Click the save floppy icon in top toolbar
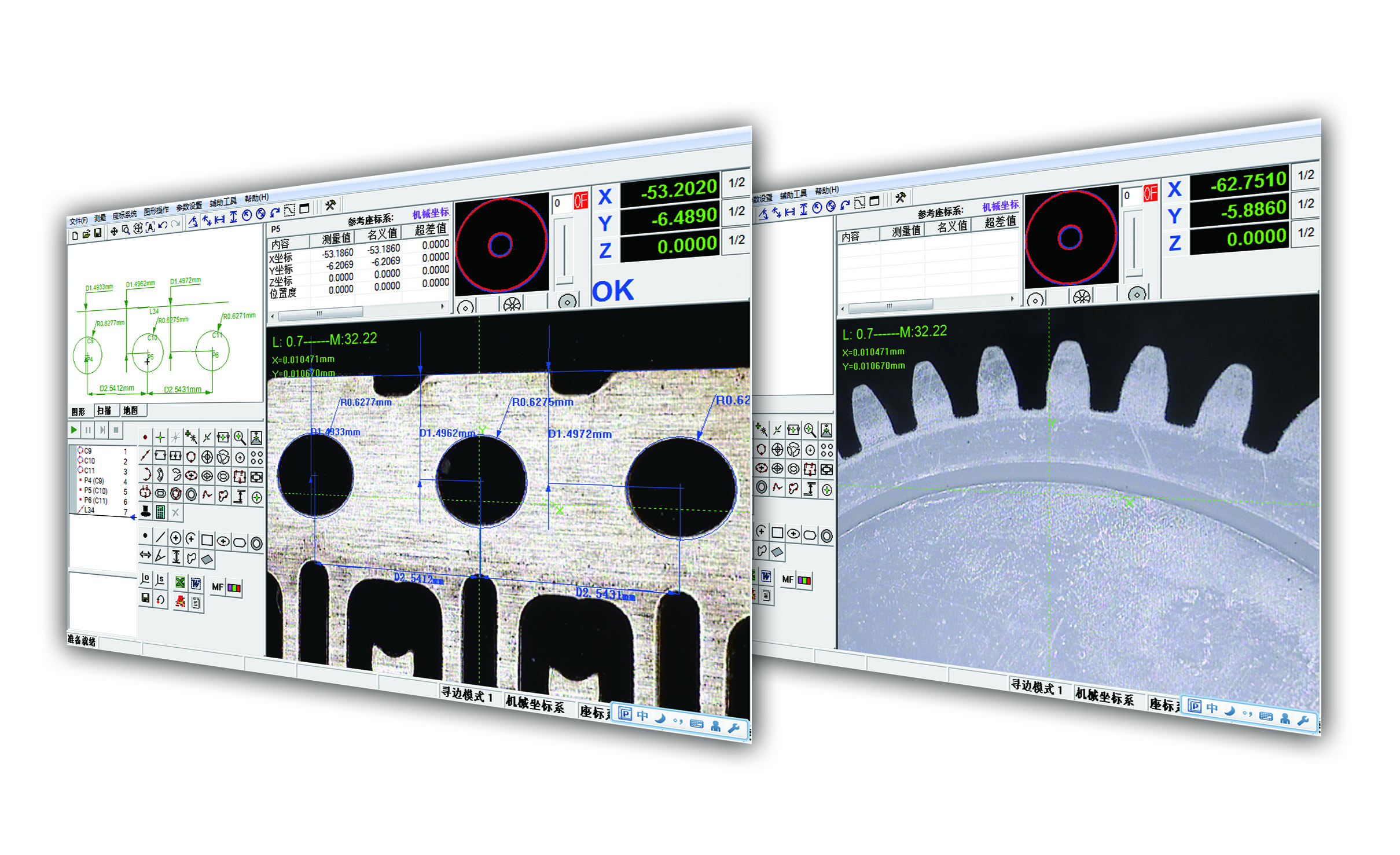 (x=98, y=233)
